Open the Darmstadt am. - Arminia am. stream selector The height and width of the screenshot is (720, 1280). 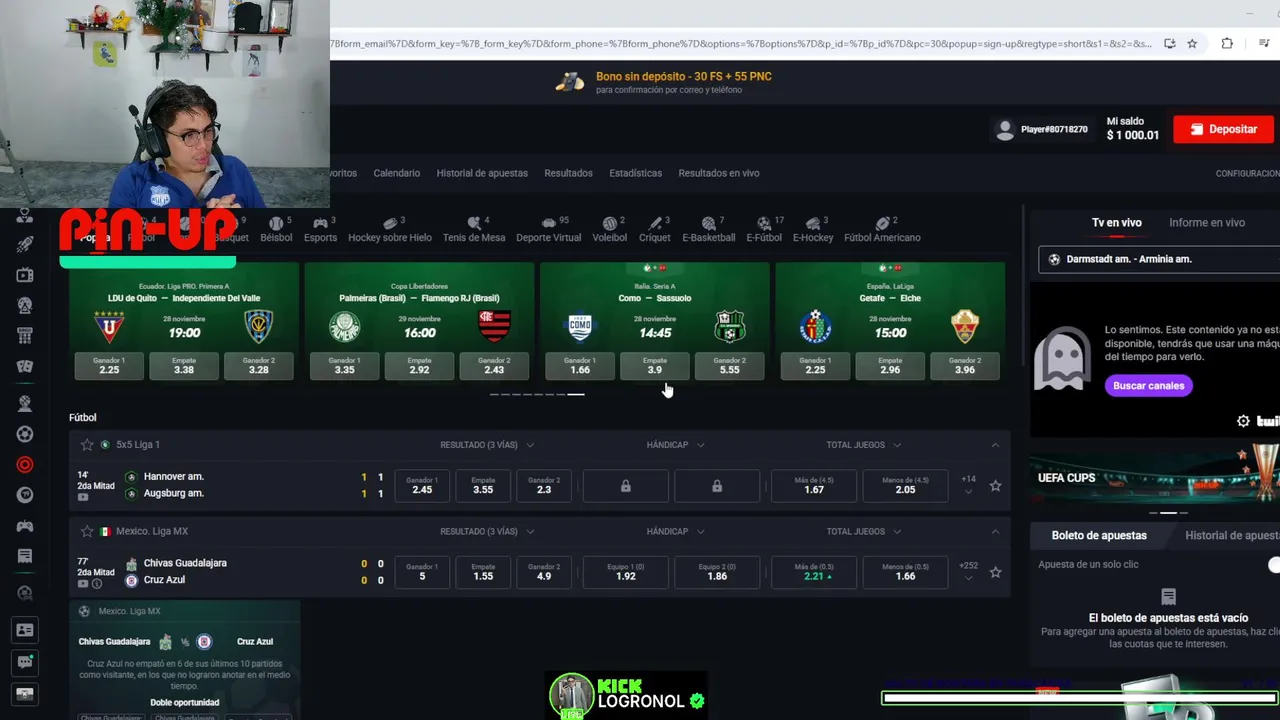[x=1159, y=259]
